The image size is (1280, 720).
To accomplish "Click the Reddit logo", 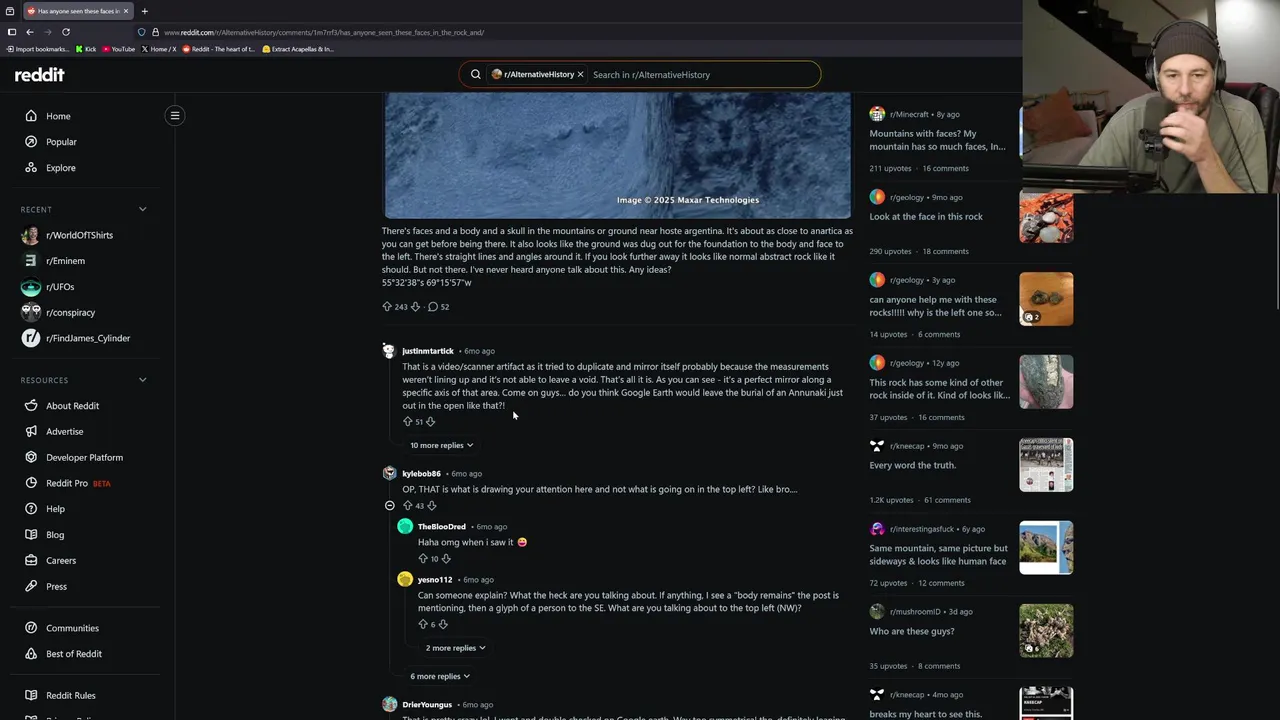I will 39,75.
